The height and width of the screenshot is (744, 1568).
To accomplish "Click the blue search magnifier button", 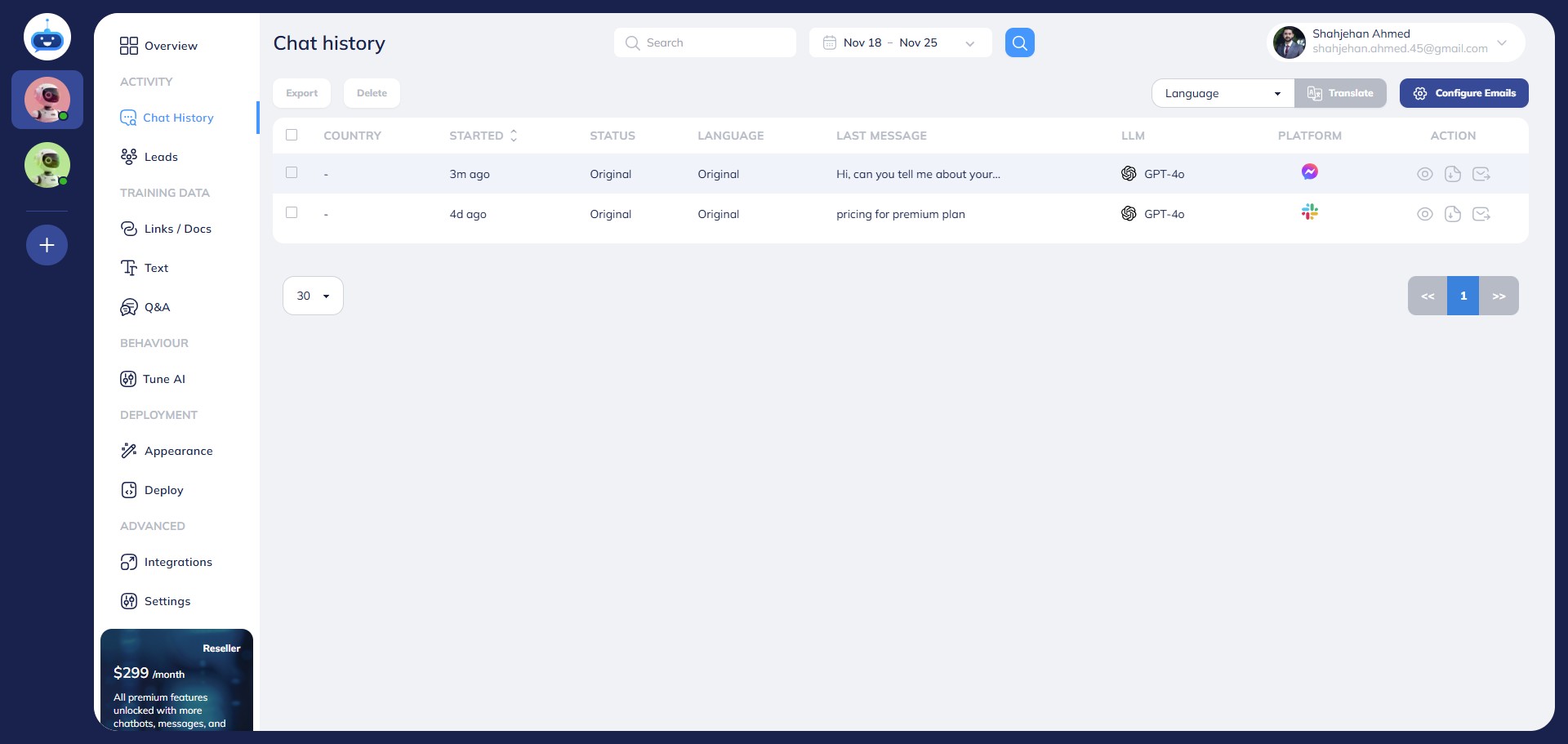I will coord(1019,42).
